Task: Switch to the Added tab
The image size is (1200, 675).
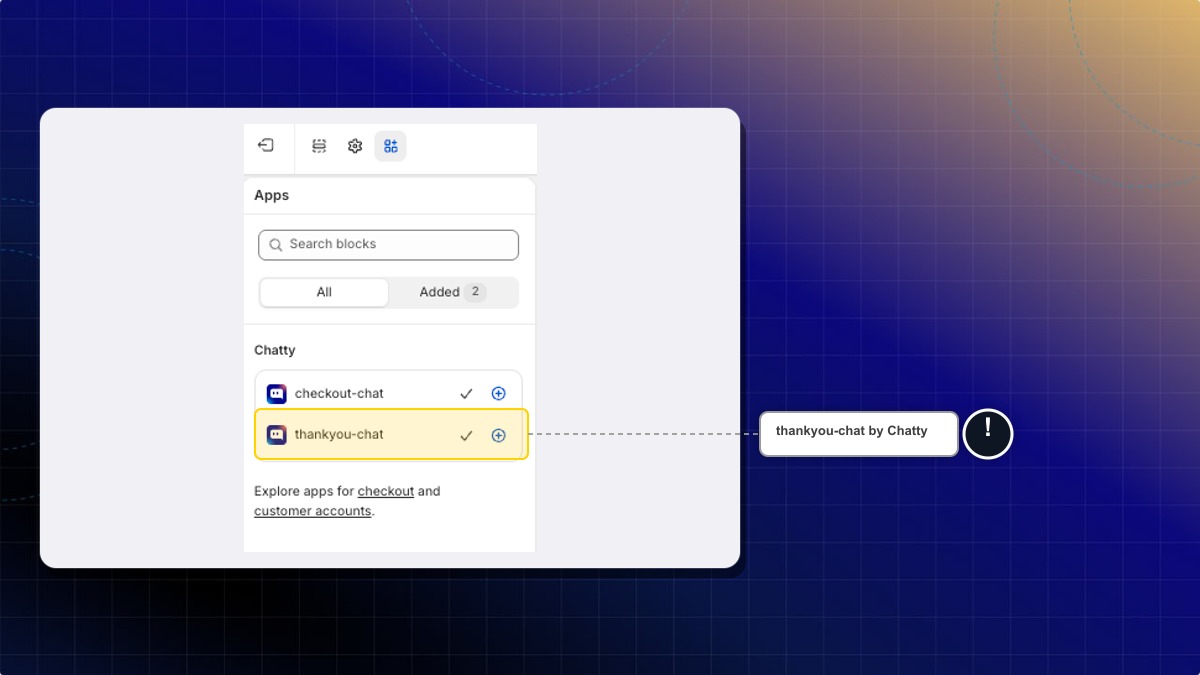Action: click(x=453, y=292)
